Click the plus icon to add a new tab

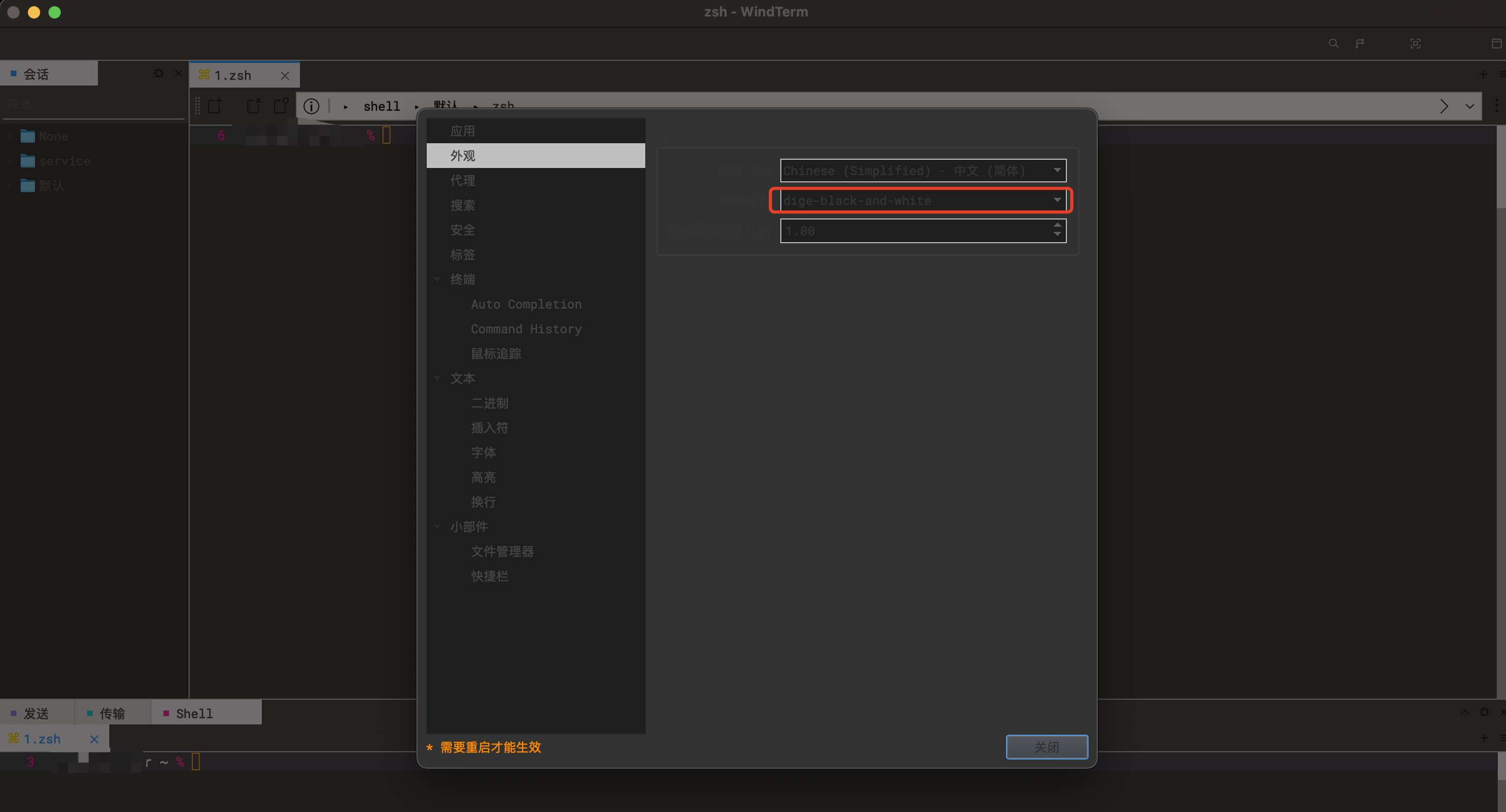(x=1484, y=74)
